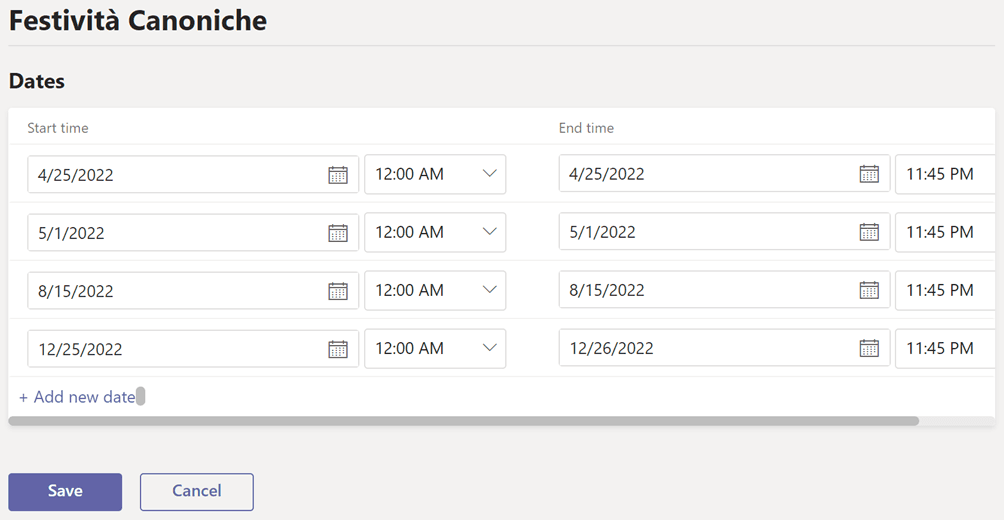Cancel editing the holiday
This screenshot has width=1004, height=520.
(x=197, y=492)
